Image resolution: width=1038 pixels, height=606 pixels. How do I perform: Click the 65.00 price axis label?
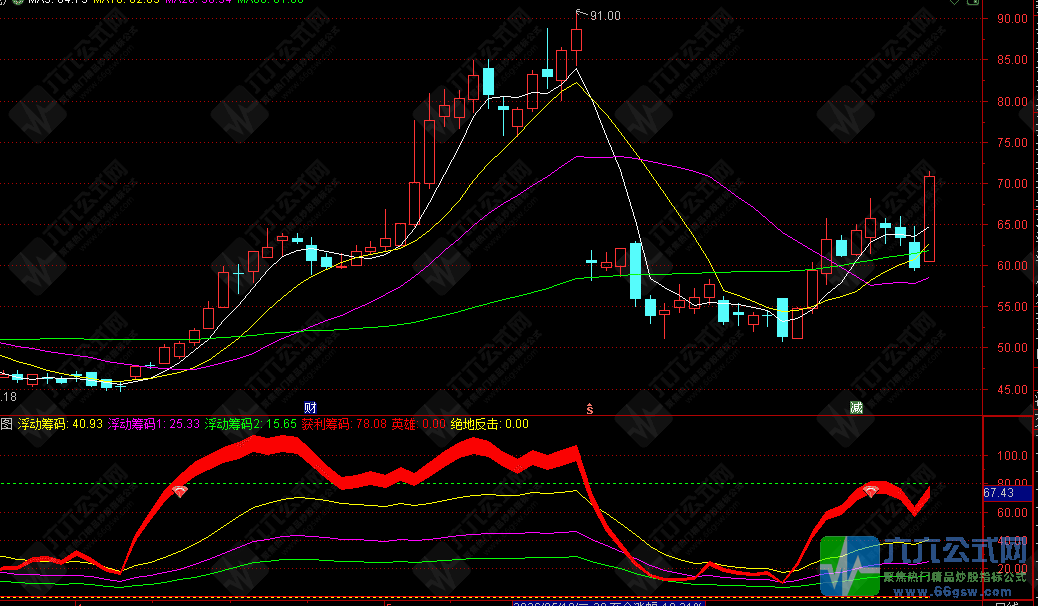(1012, 225)
